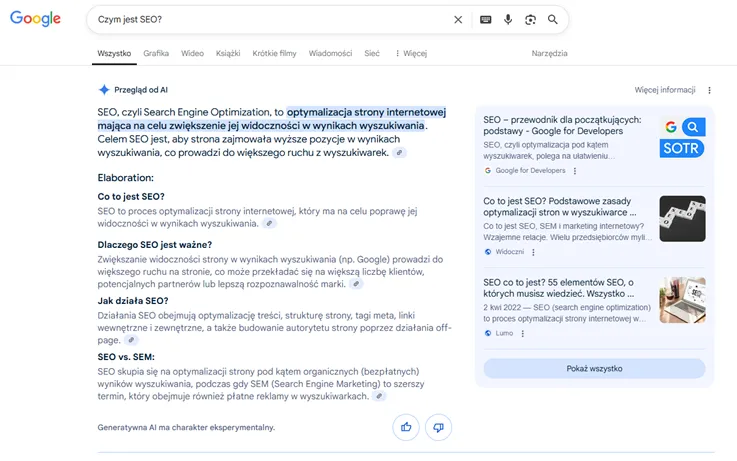Viewport: 737px width, 461px height.
Task: Switch to the Wiadomości tab
Action: click(330, 53)
